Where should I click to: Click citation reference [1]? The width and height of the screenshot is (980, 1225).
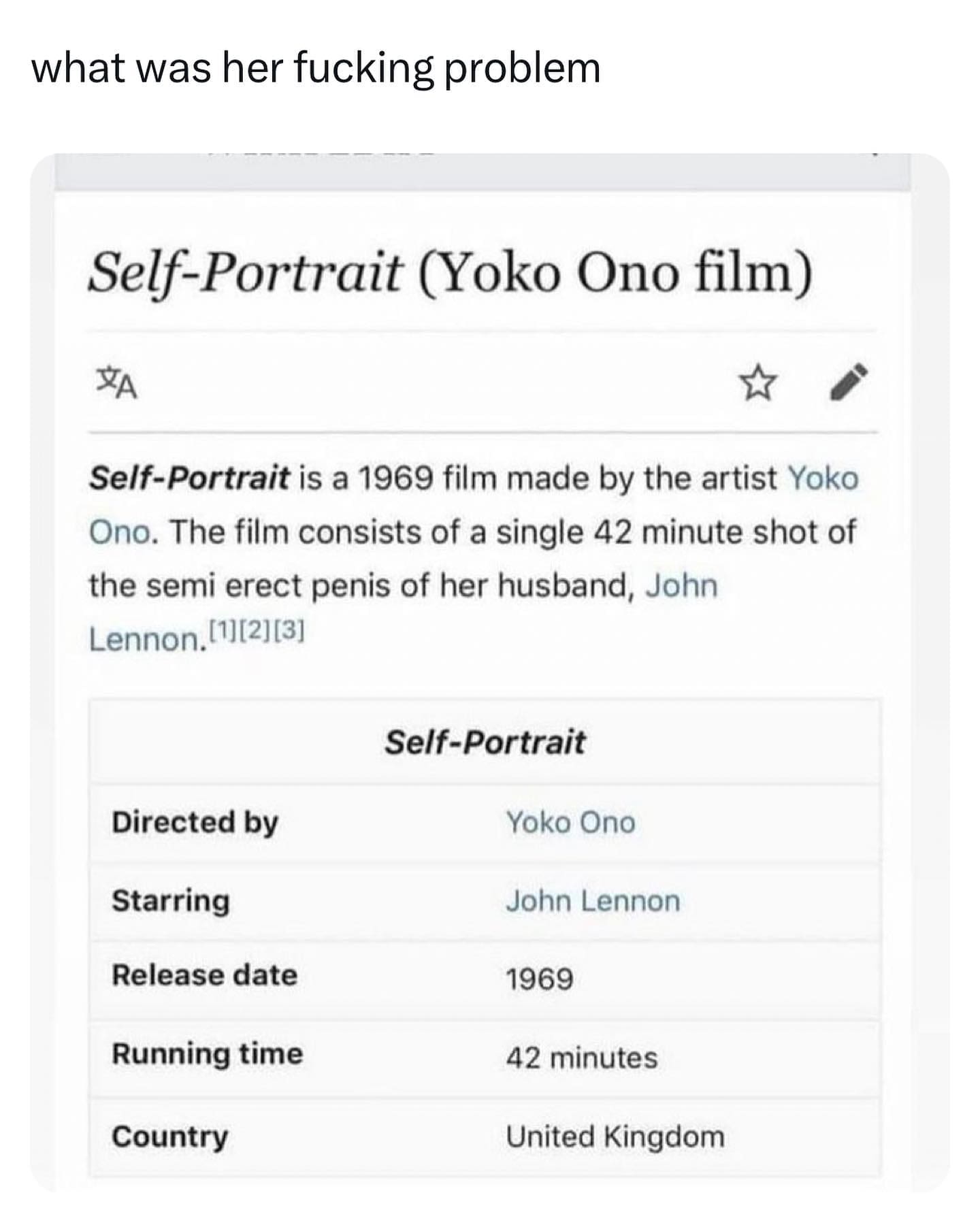pos(222,632)
